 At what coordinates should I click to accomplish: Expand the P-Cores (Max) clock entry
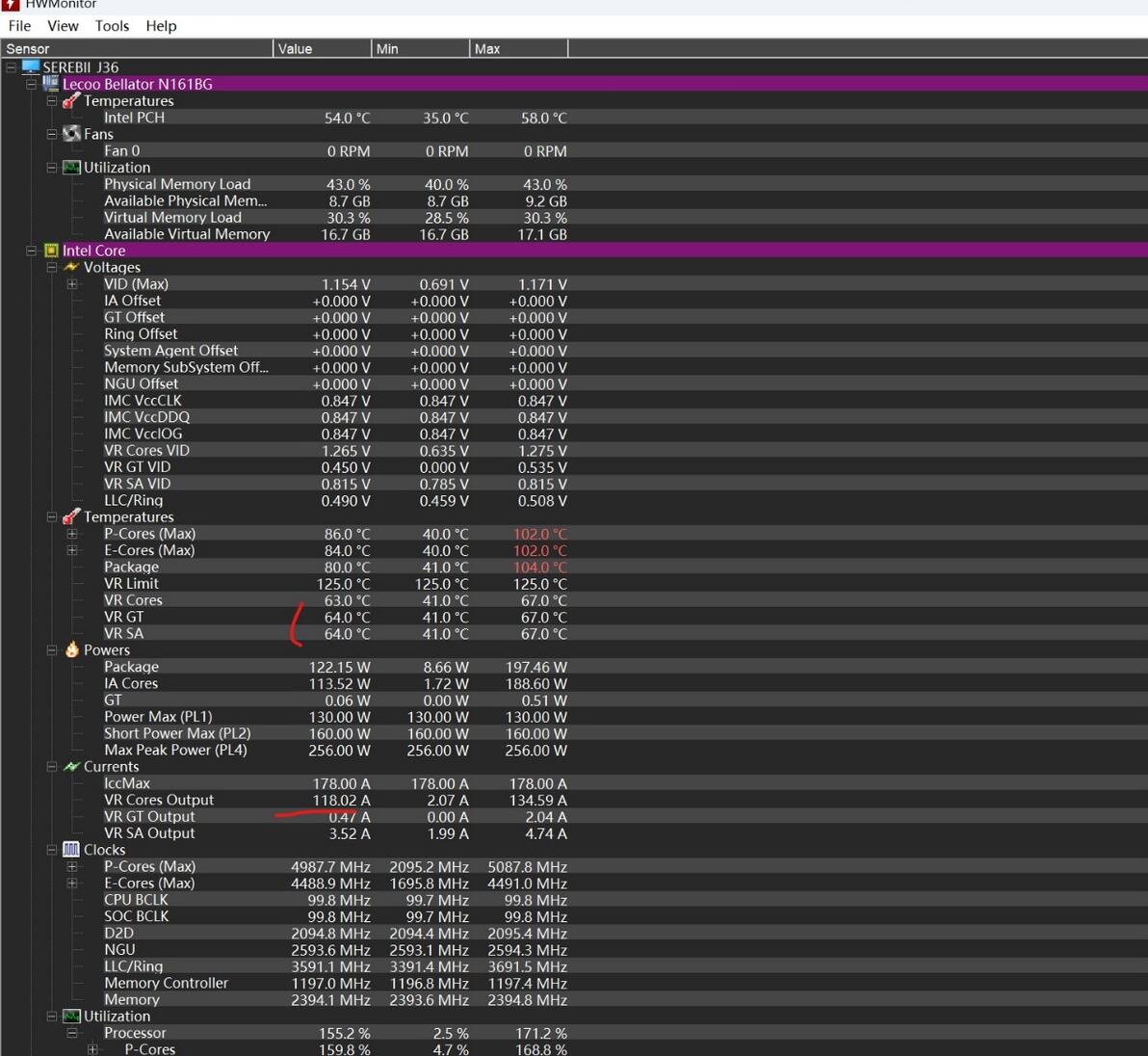(x=71, y=866)
